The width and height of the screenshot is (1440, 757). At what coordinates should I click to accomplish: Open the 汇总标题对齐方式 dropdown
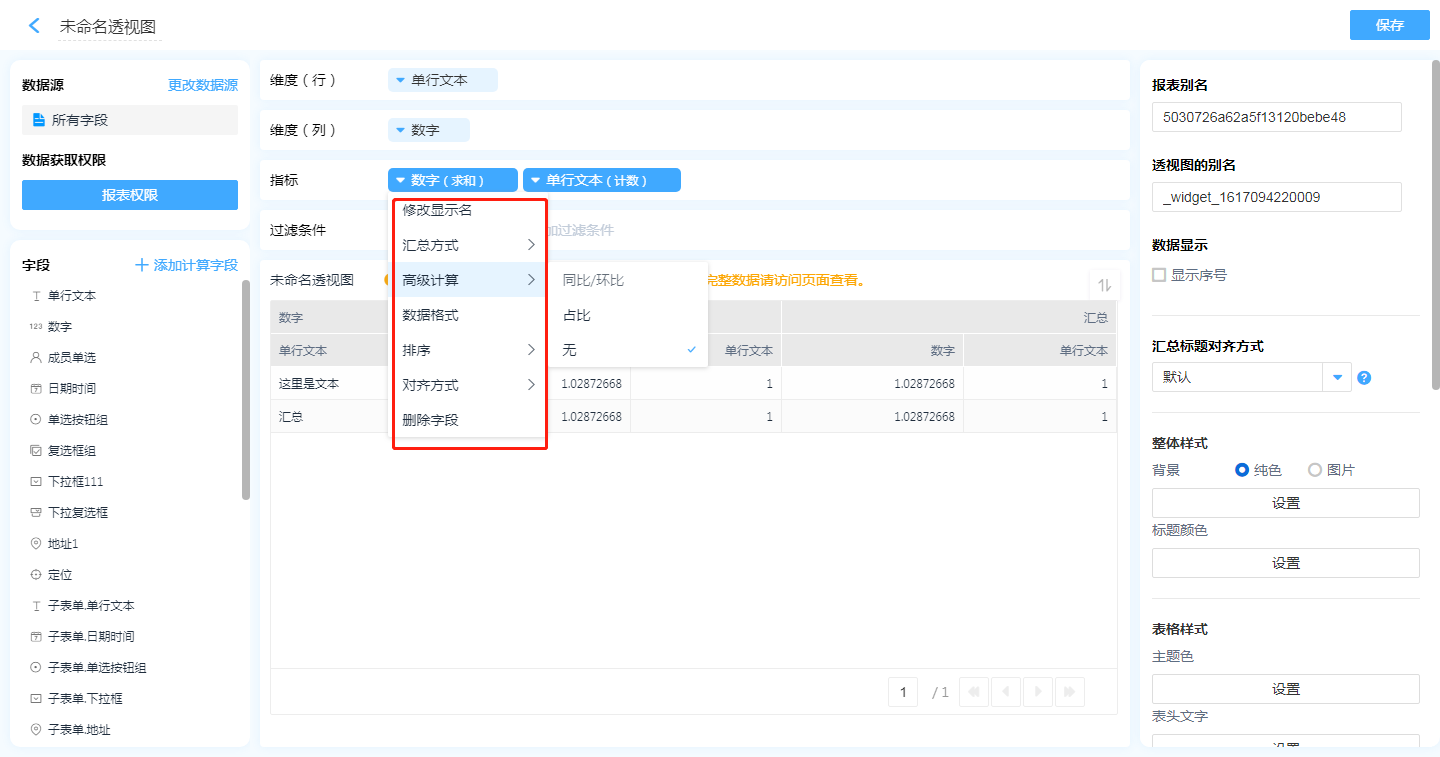click(x=1337, y=378)
